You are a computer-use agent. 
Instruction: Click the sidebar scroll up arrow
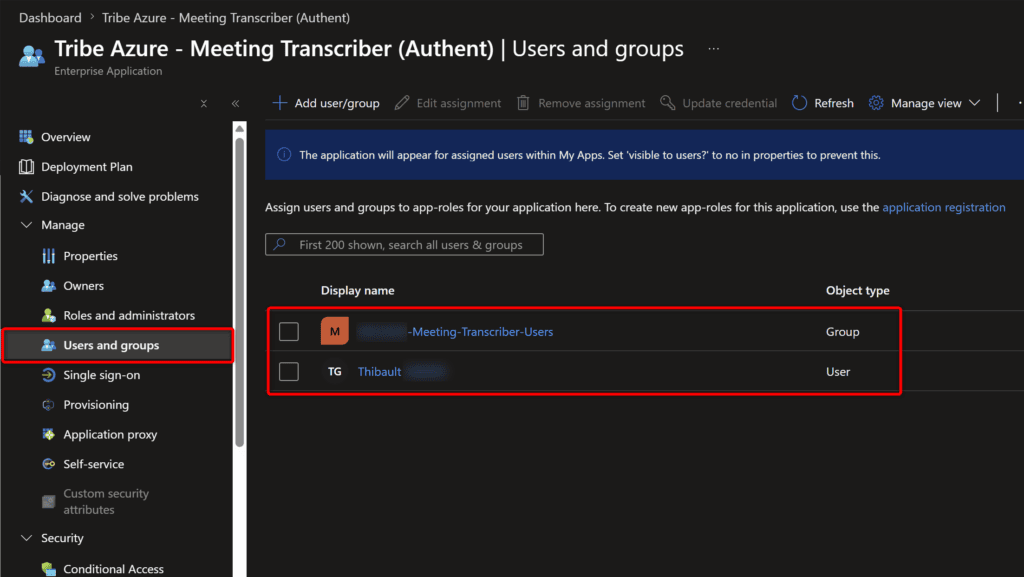[240, 129]
